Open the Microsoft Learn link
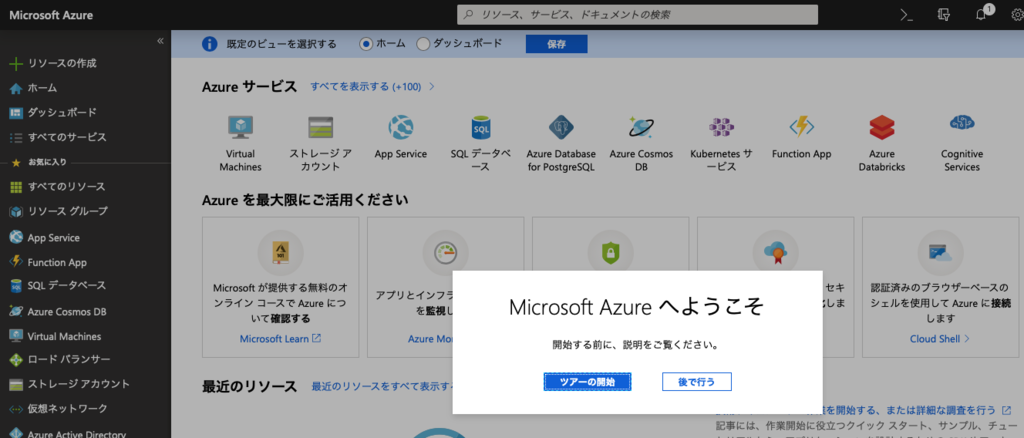The width and height of the screenshot is (1024, 438). (x=280, y=339)
